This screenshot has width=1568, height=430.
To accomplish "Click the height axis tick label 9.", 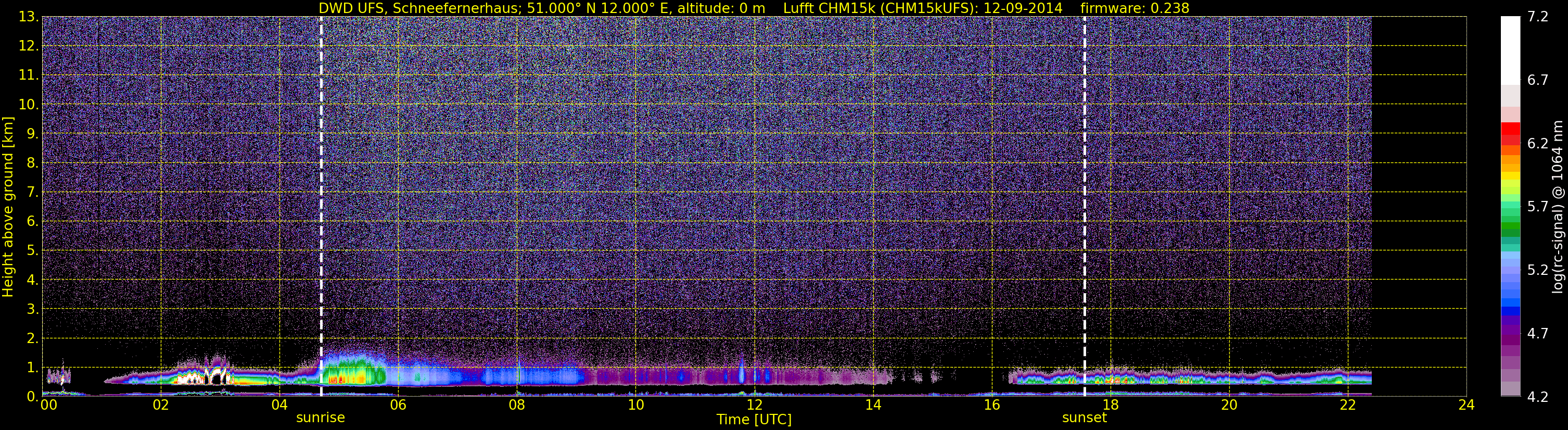I will 33,134.
